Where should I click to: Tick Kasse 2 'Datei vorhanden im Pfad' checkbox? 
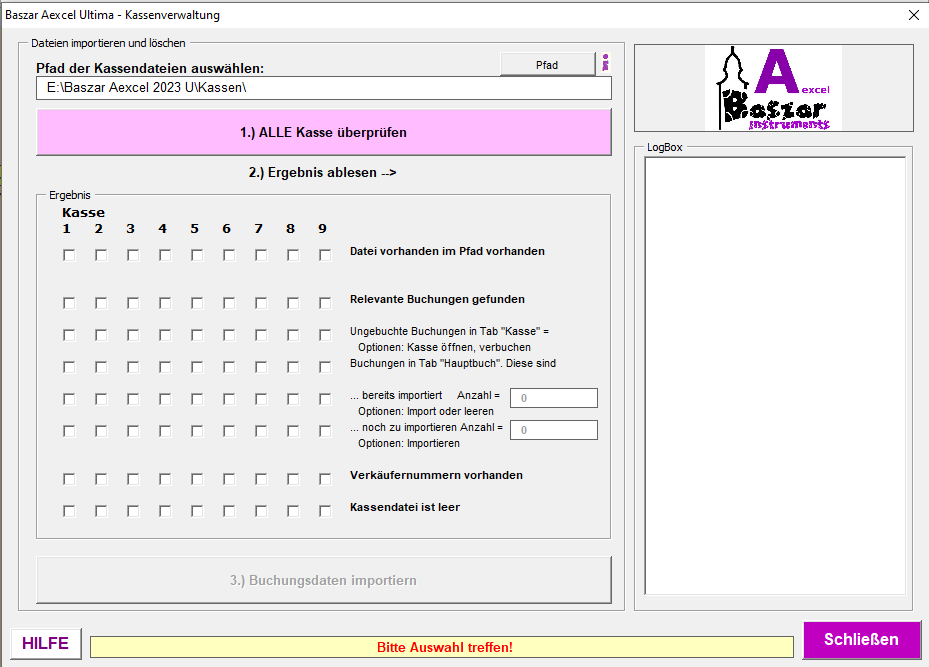tap(101, 255)
